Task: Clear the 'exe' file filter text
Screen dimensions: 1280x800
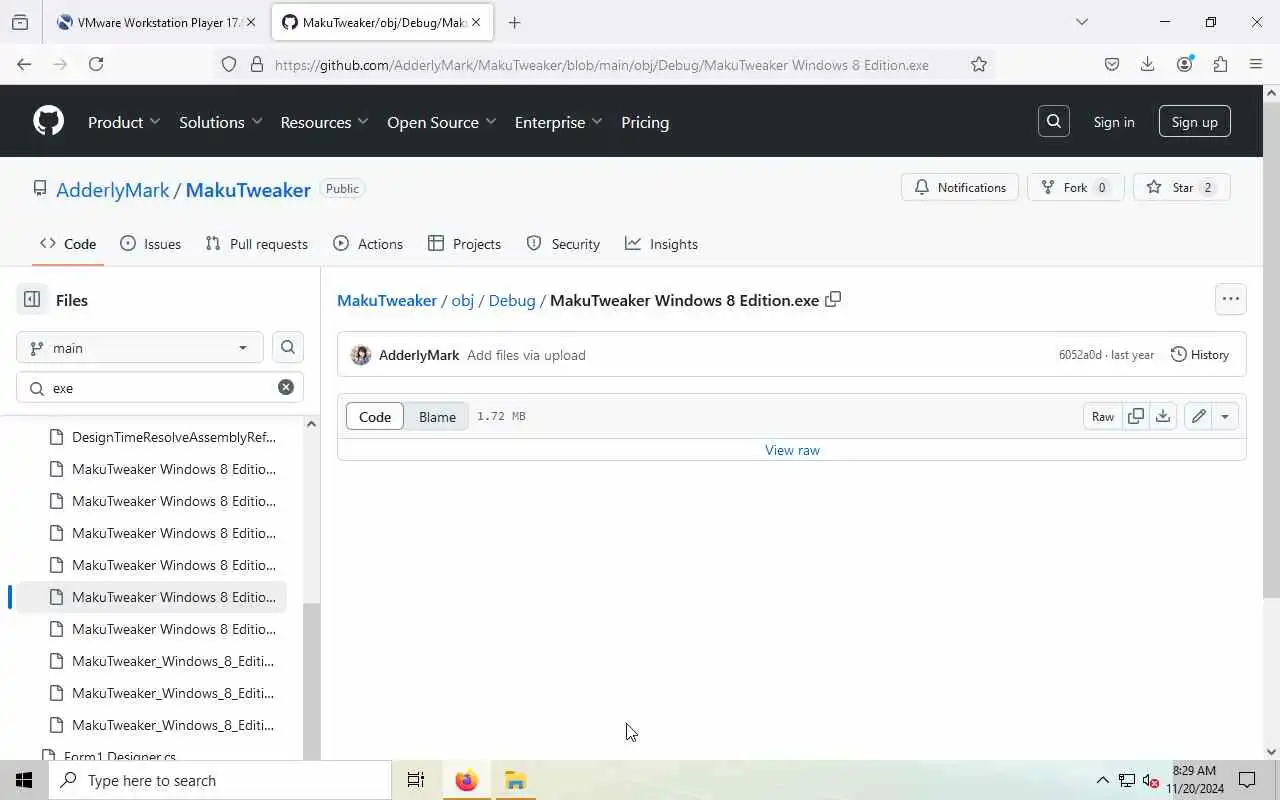Action: 286,387
